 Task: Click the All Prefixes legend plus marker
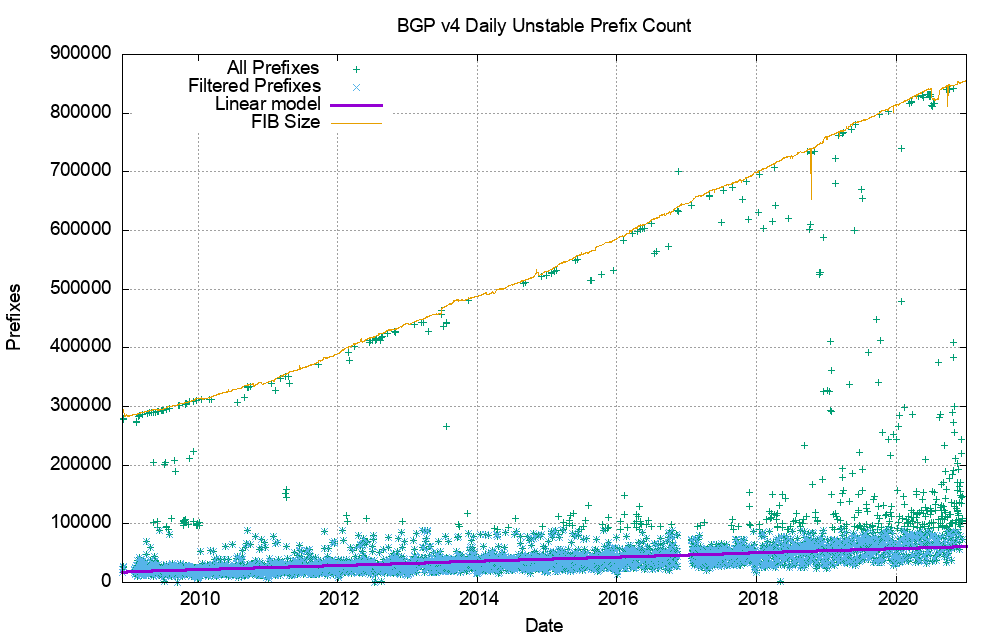[355, 69]
